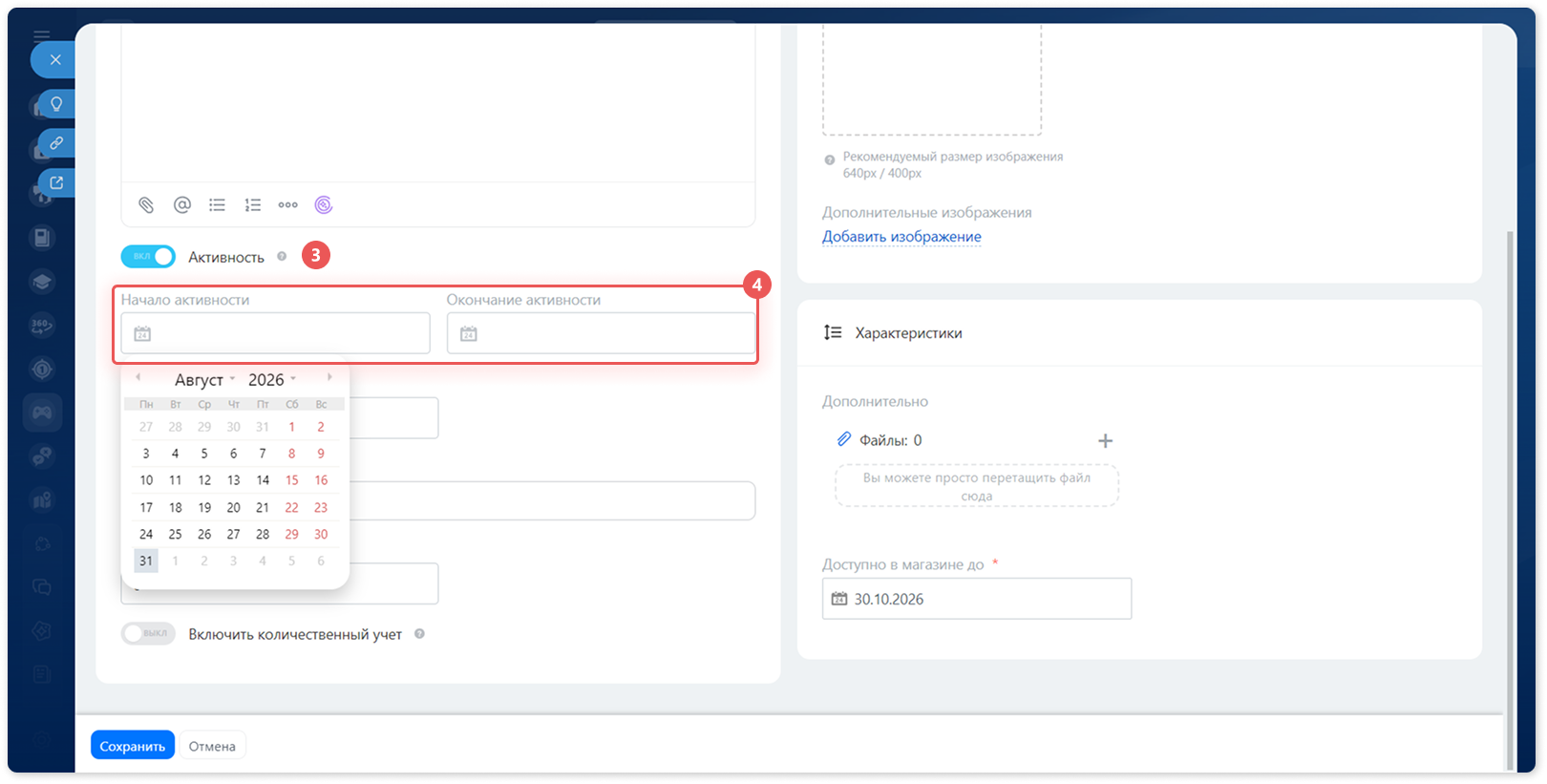Click the paperclip attach file icon
Image resolution: width=1547 pixels, height=784 pixels.
coord(146,204)
